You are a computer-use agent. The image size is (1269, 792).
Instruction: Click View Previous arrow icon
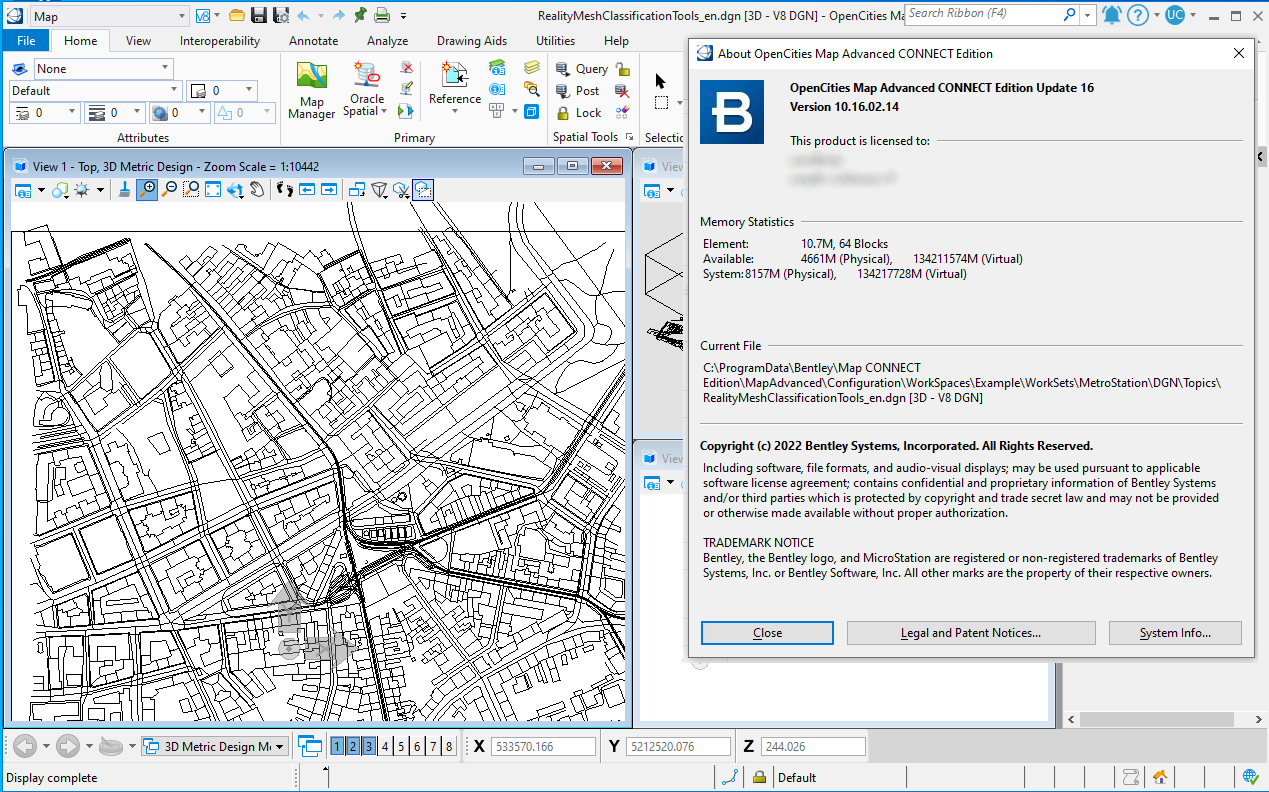point(306,189)
